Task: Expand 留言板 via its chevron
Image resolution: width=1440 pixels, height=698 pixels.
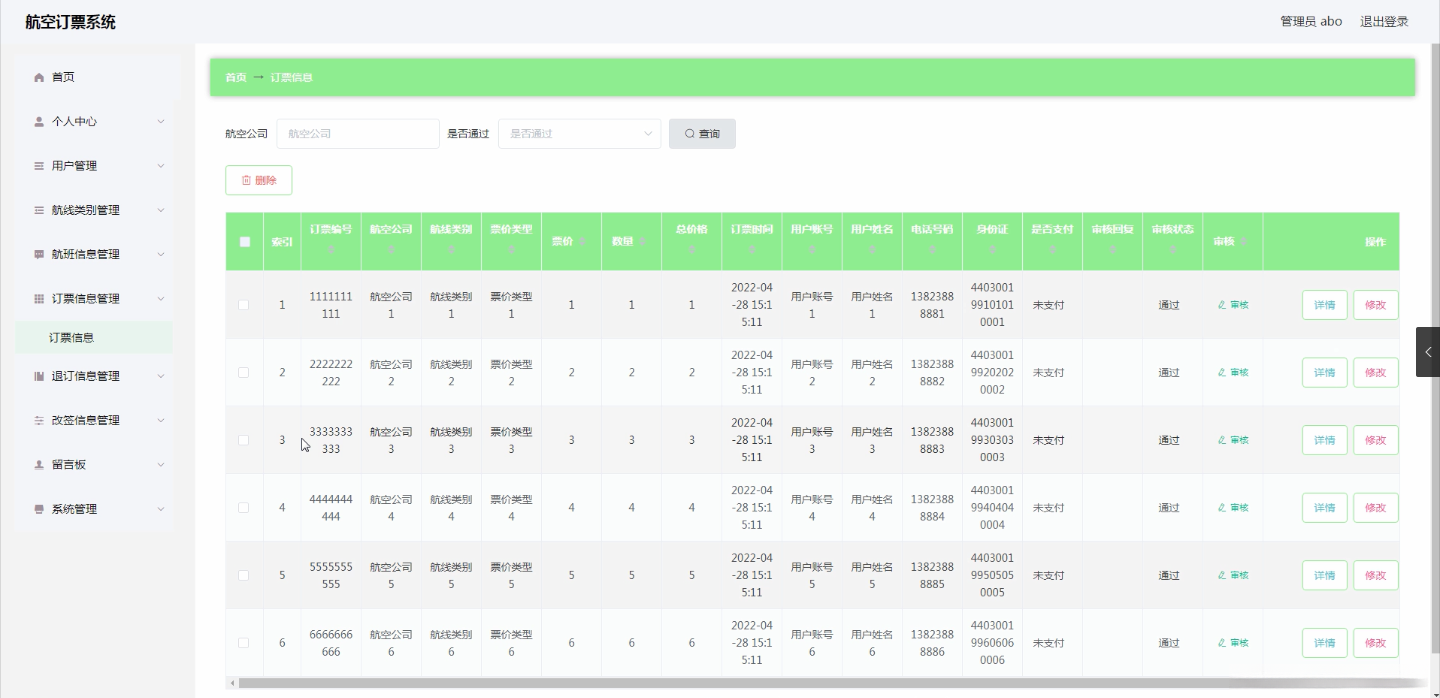Action: 160,465
